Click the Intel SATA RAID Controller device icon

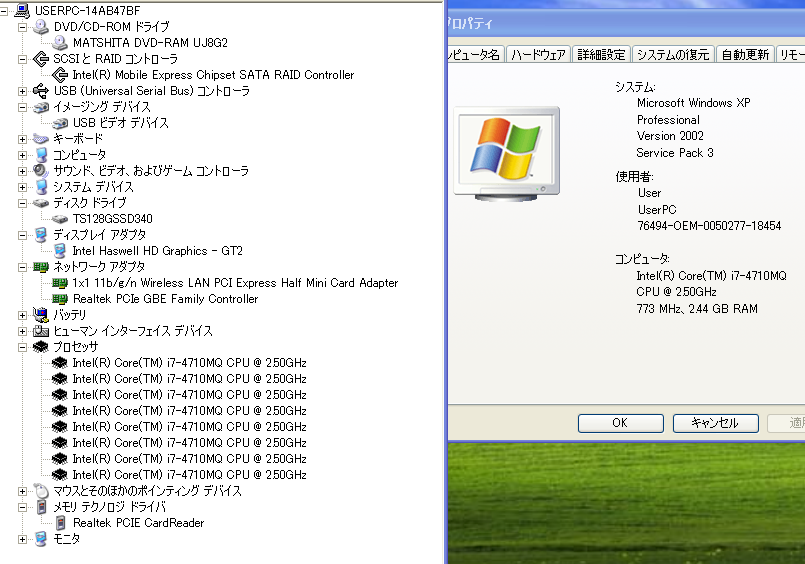[x=60, y=74]
